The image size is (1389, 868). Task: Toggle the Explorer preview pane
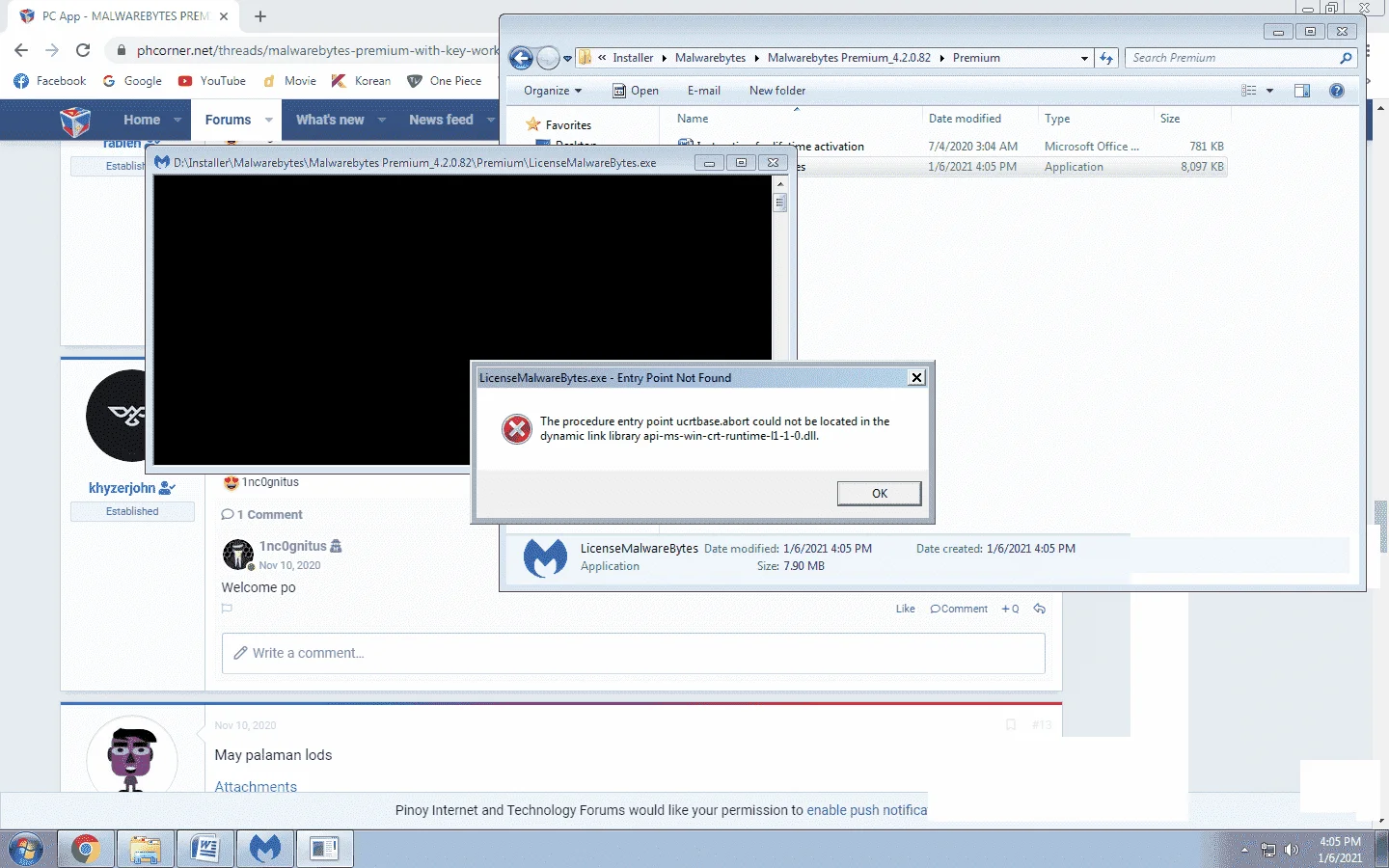pyautogui.click(x=1302, y=91)
